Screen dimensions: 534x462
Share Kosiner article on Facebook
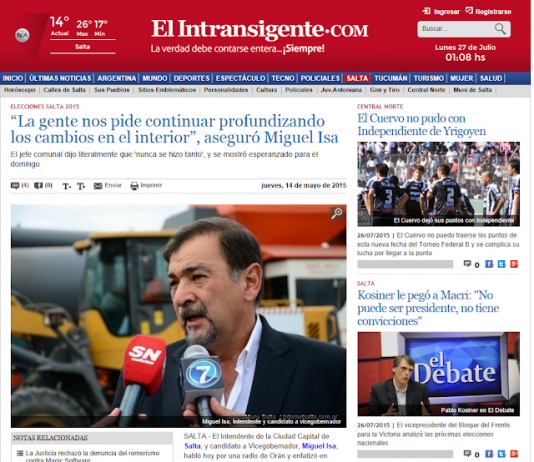tap(489, 453)
